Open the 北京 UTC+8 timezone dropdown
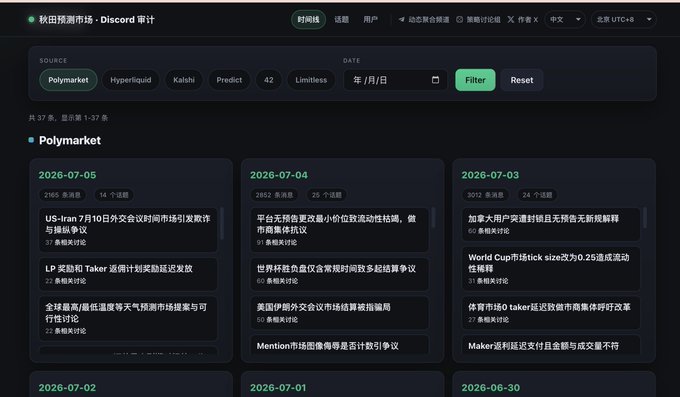 (x=624, y=20)
